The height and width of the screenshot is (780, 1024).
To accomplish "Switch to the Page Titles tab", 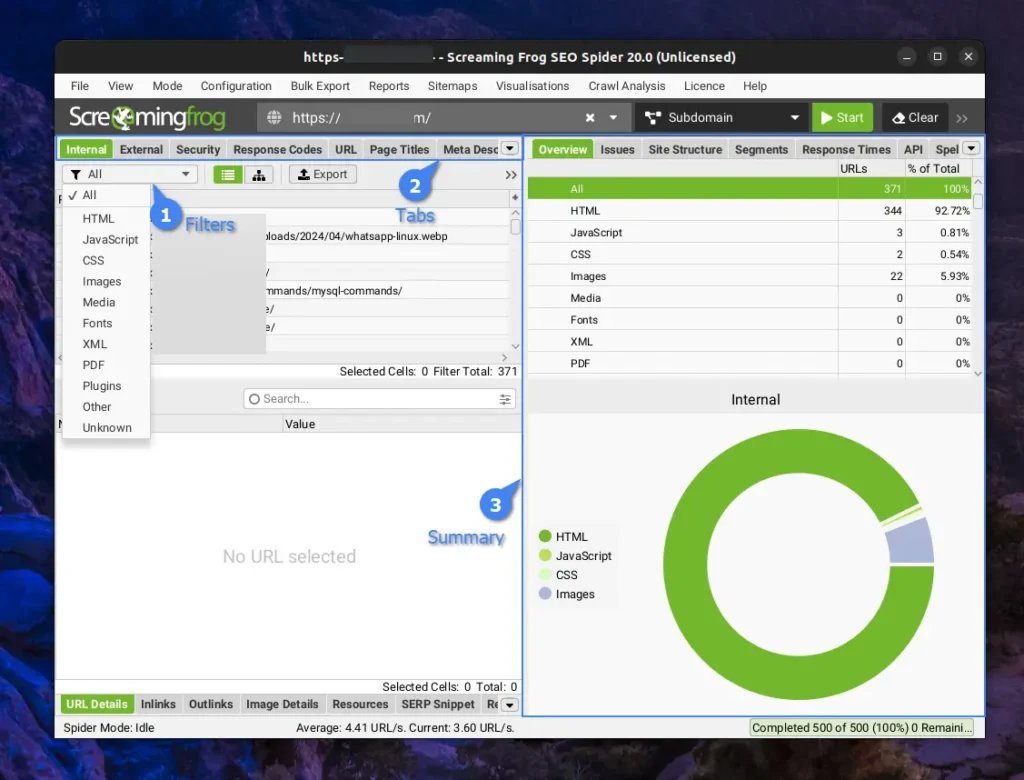I will 399,150.
